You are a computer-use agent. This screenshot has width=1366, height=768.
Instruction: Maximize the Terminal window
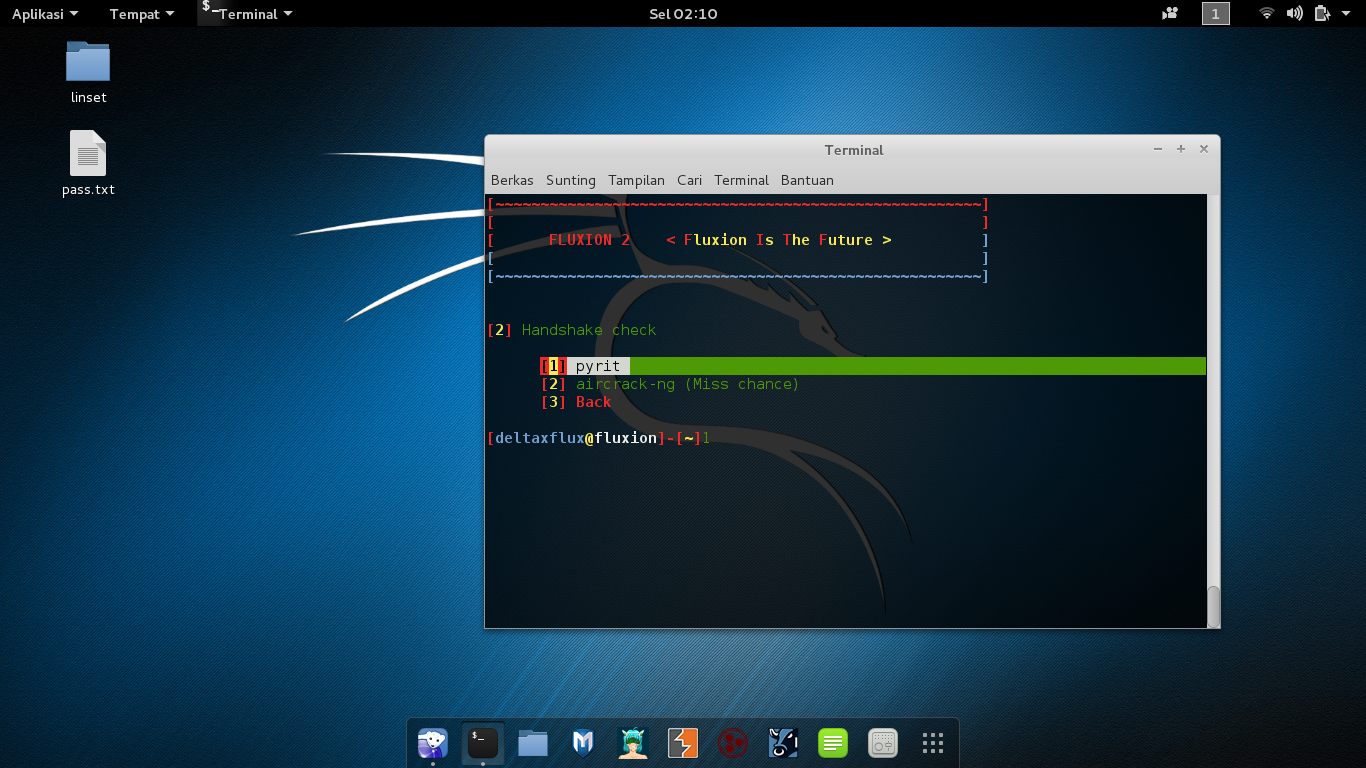point(1181,149)
